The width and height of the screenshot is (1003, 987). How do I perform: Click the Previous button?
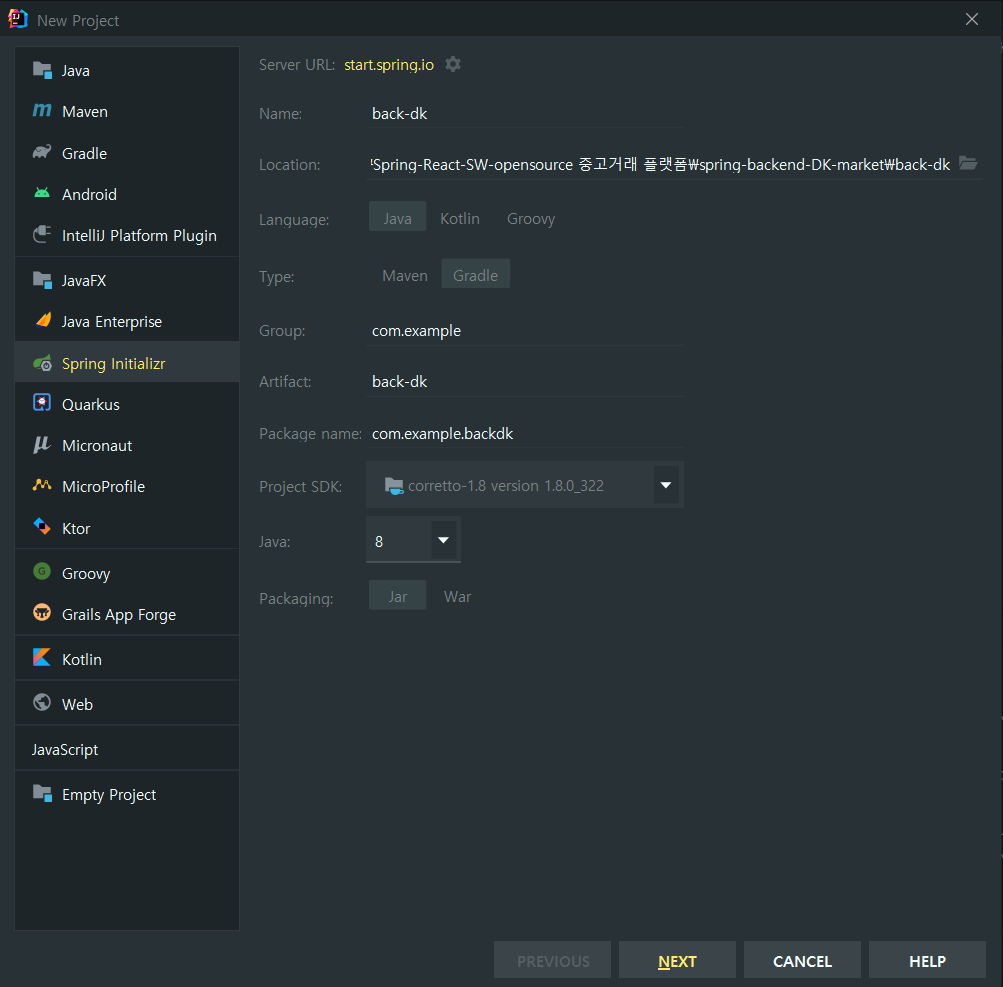coord(553,961)
